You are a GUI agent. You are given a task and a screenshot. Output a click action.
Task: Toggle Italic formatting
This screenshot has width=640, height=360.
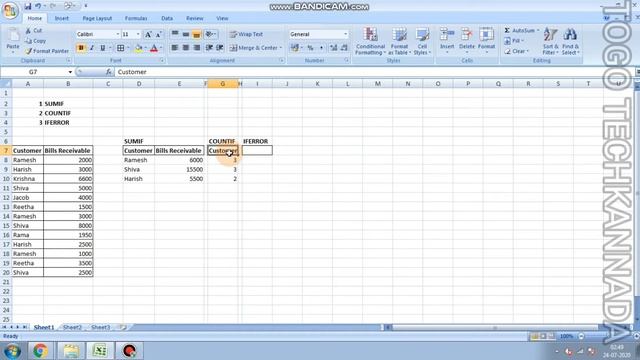[x=92, y=48]
